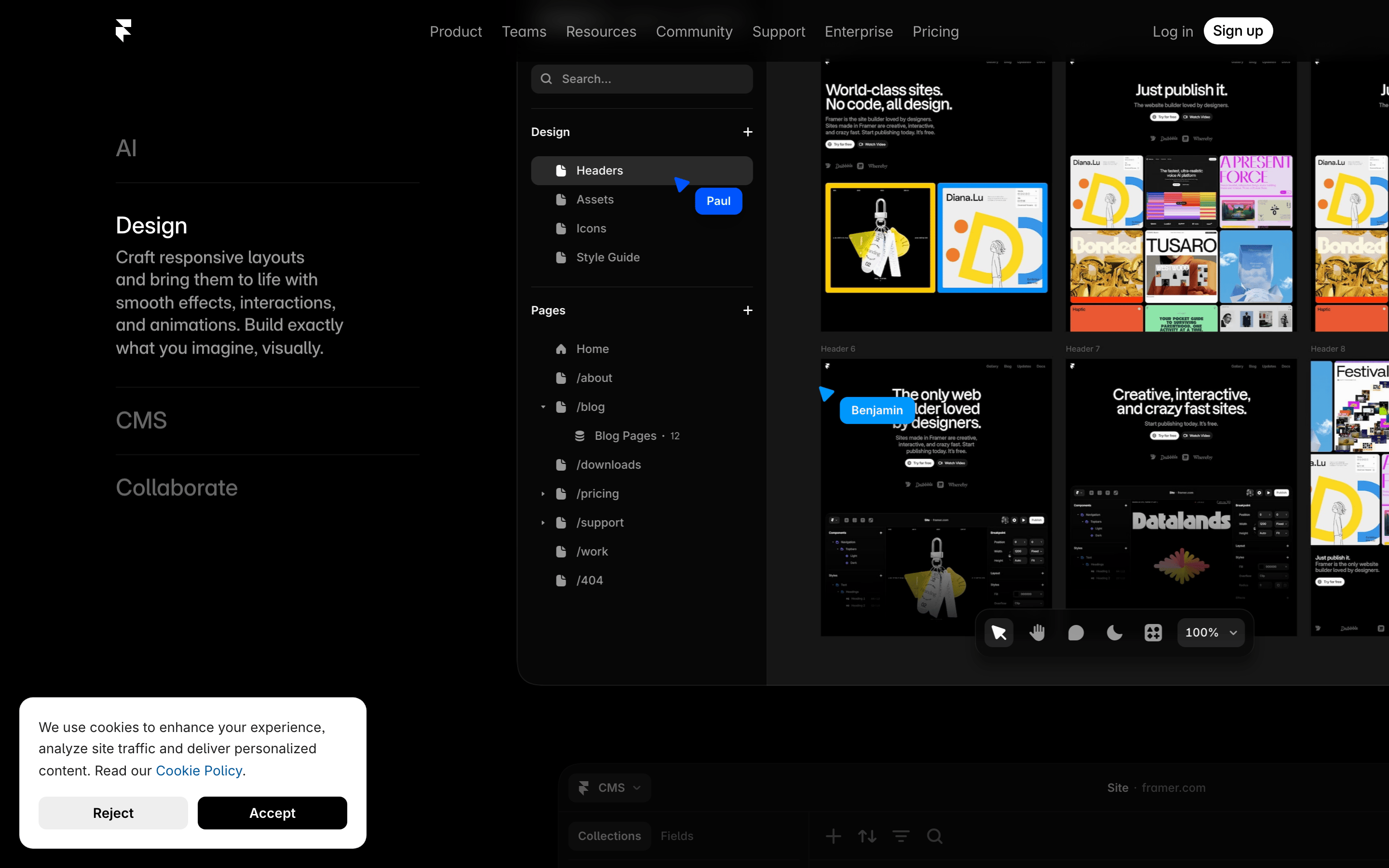The height and width of the screenshot is (868, 1389).
Task: Click the Sign up button
Action: click(1238, 31)
